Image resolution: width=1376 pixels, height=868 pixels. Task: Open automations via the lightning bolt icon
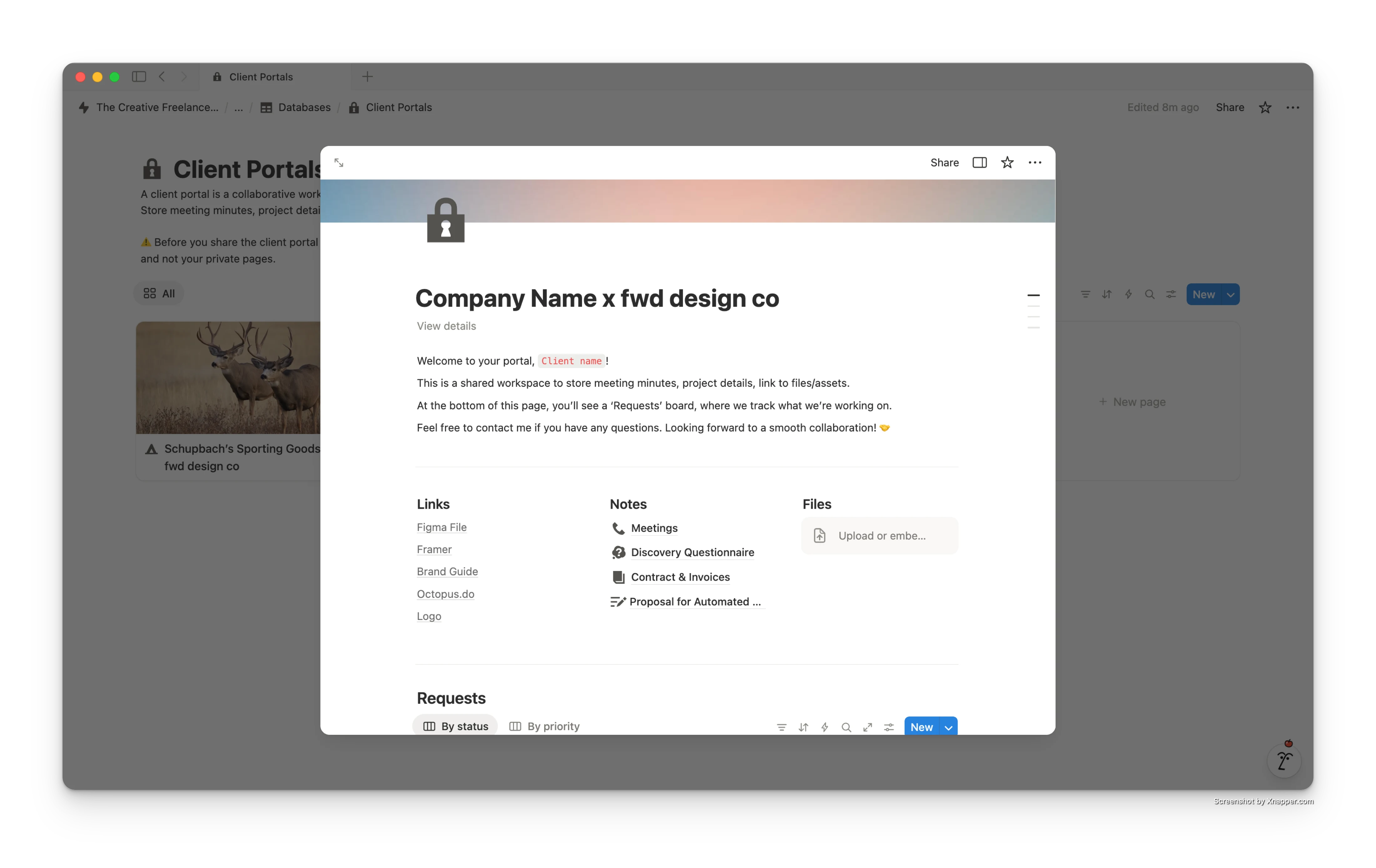pyautogui.click(x=825, y=727)
